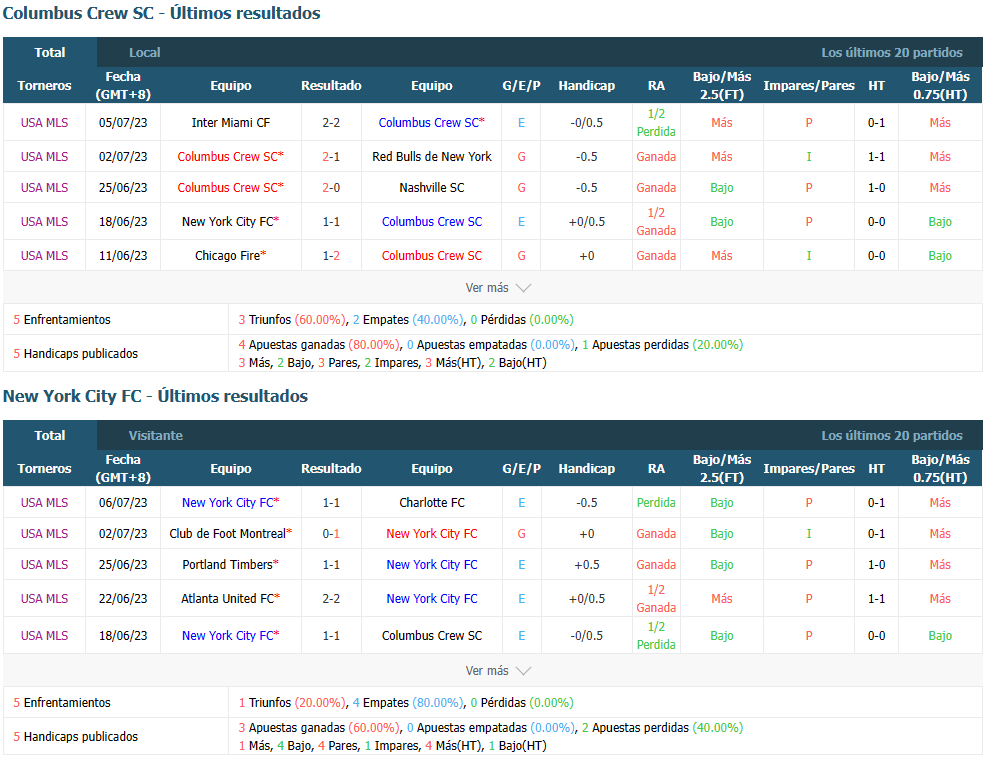Select the Total tab in Columbus Crew section

50,52
